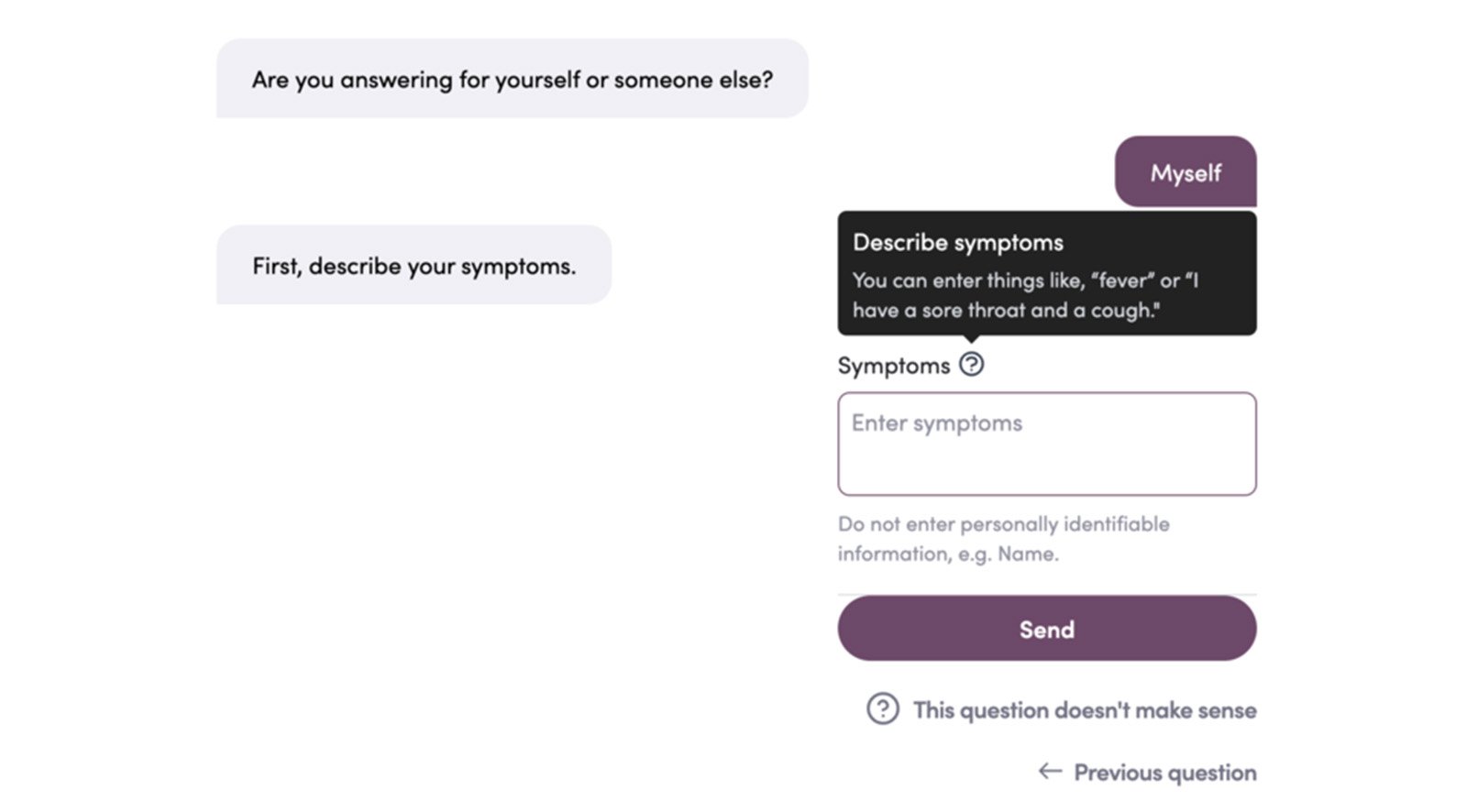
Task: Click the tooltip's pointer arrow above help icon
Action: click(971, 339)
